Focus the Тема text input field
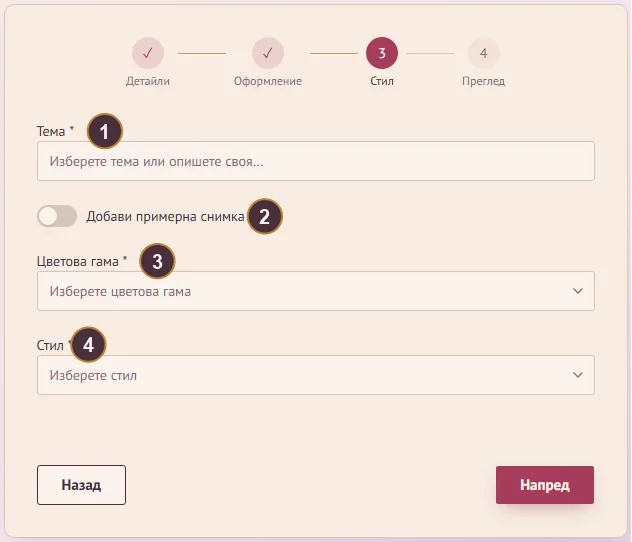The image size is (632, 542). (316, 161)
